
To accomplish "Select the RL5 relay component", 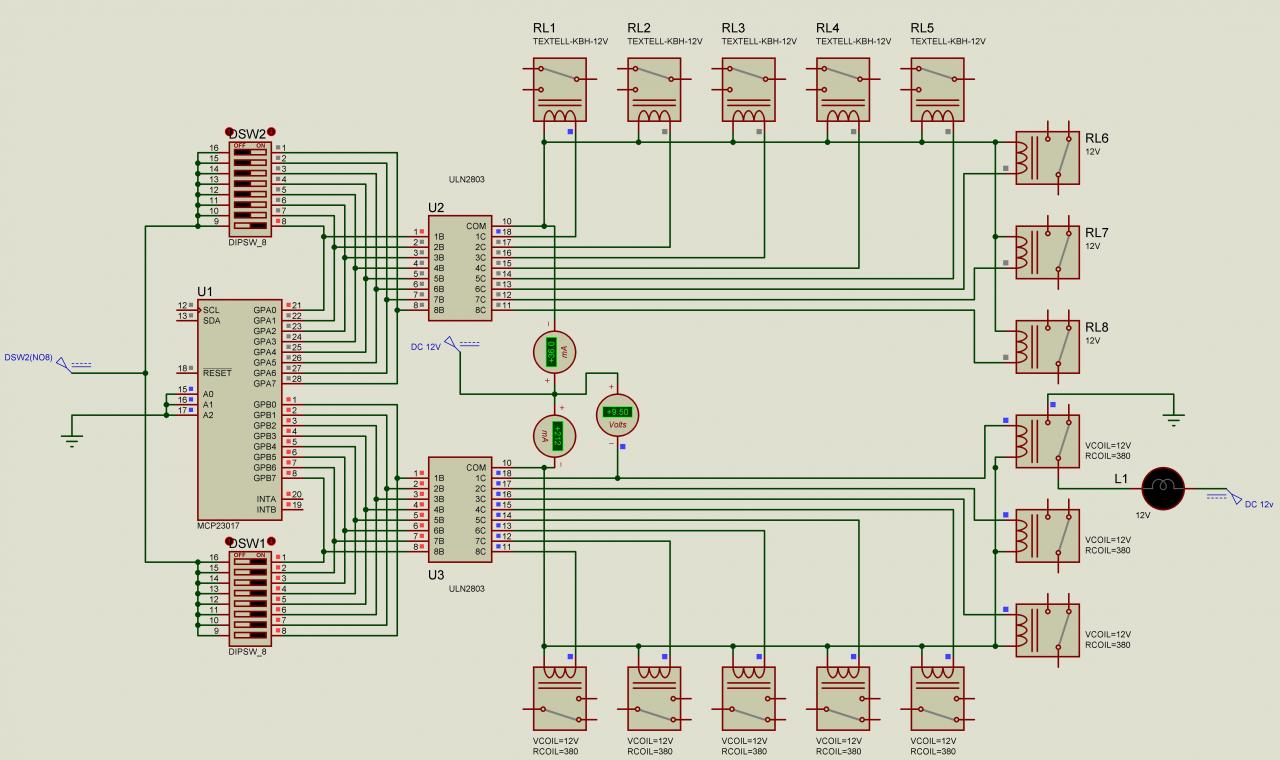I will (937, 90).
